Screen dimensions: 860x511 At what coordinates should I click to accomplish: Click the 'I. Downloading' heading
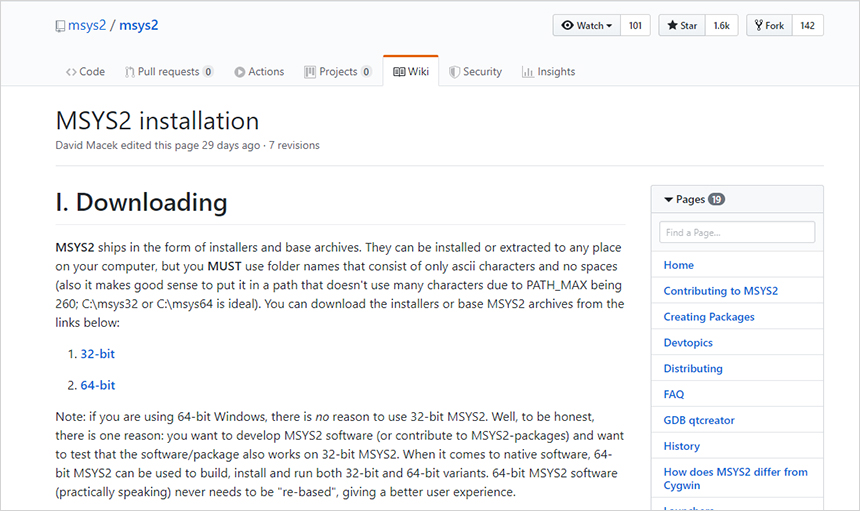(142, 202)
